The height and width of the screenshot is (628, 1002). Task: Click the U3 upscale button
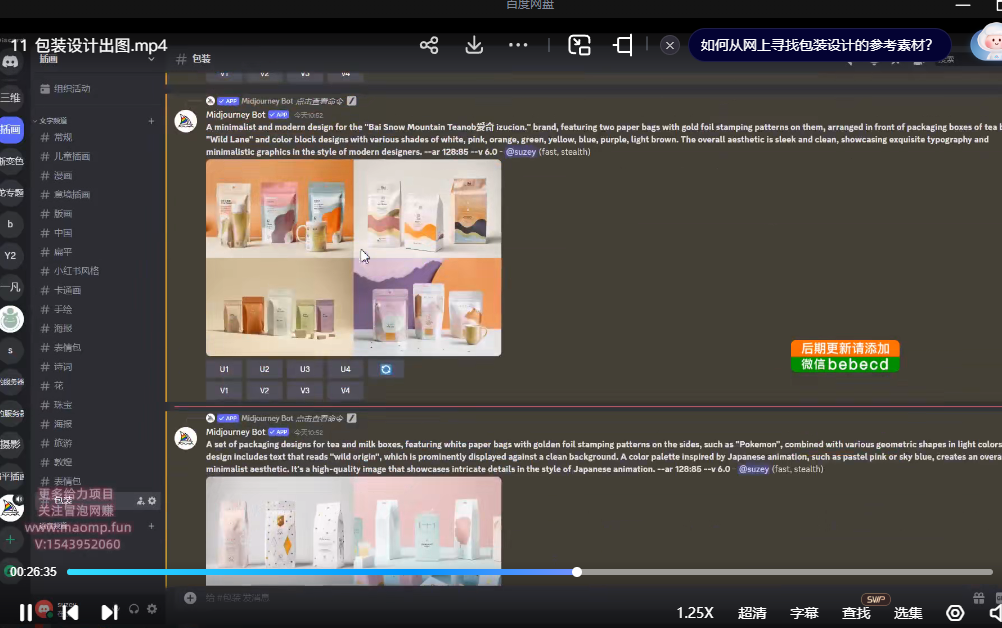pos(305,369)
